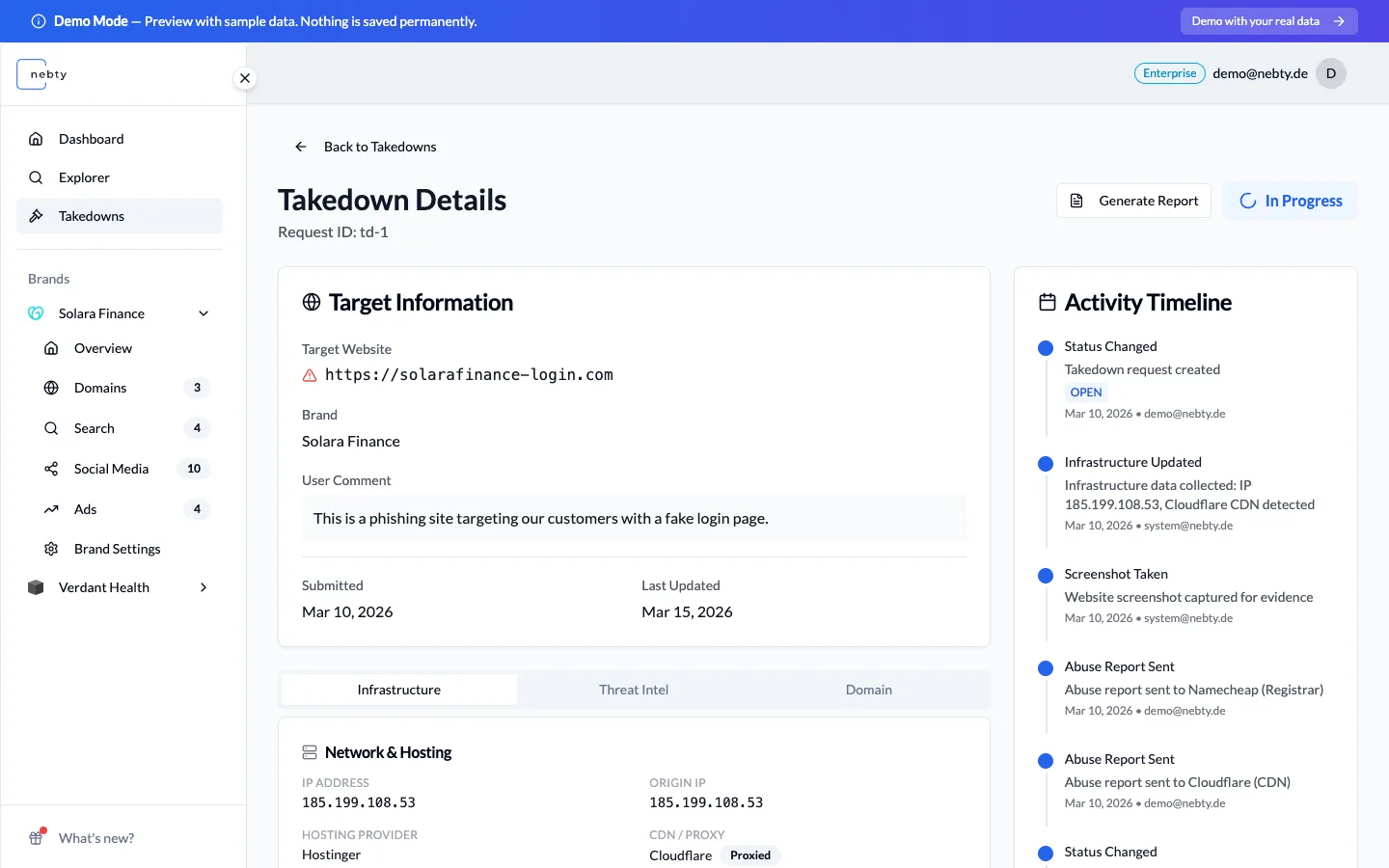Click the Social Media badge 10

coord(194,469)
